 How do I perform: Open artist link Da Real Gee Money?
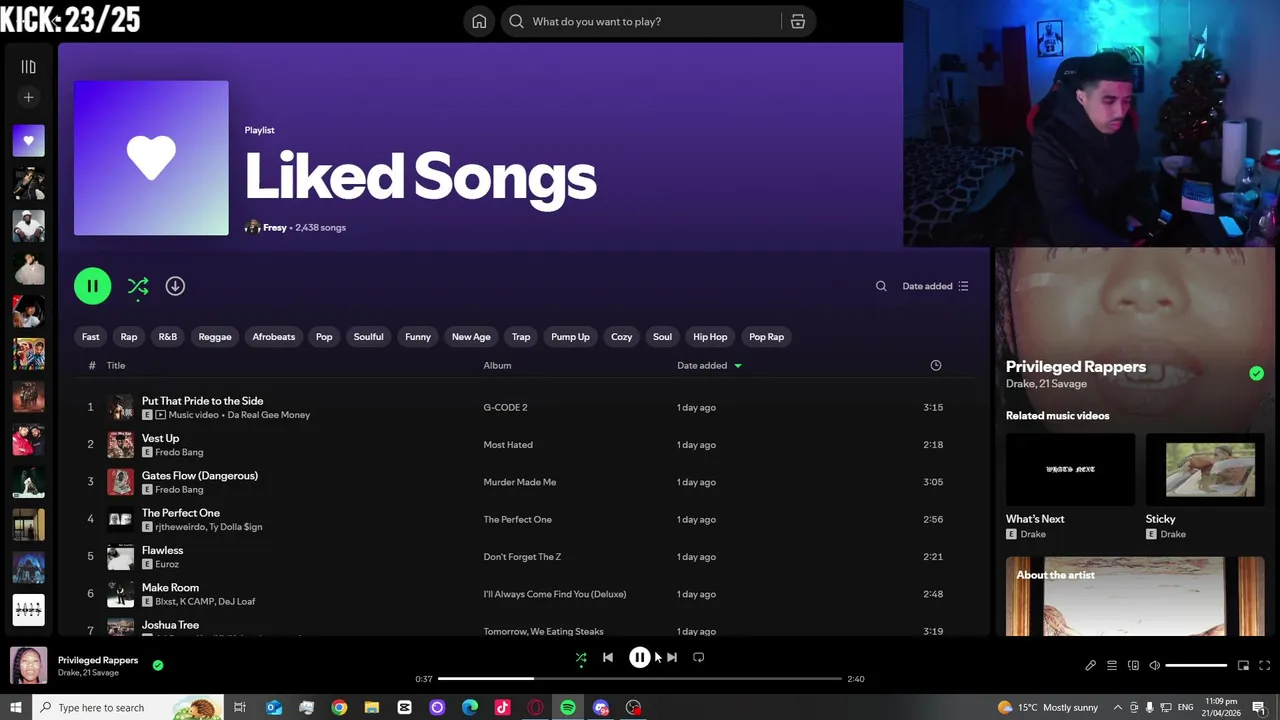pos(268,415)
